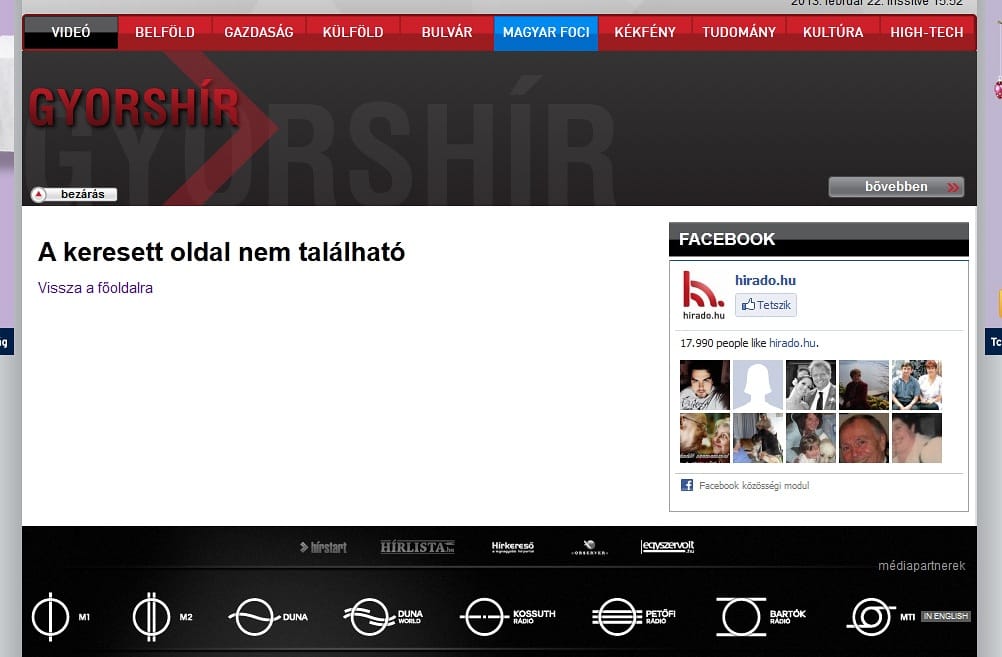Open the hírstart media partner logo
This screenshot has height=657, width=1002.
point(323,548)
